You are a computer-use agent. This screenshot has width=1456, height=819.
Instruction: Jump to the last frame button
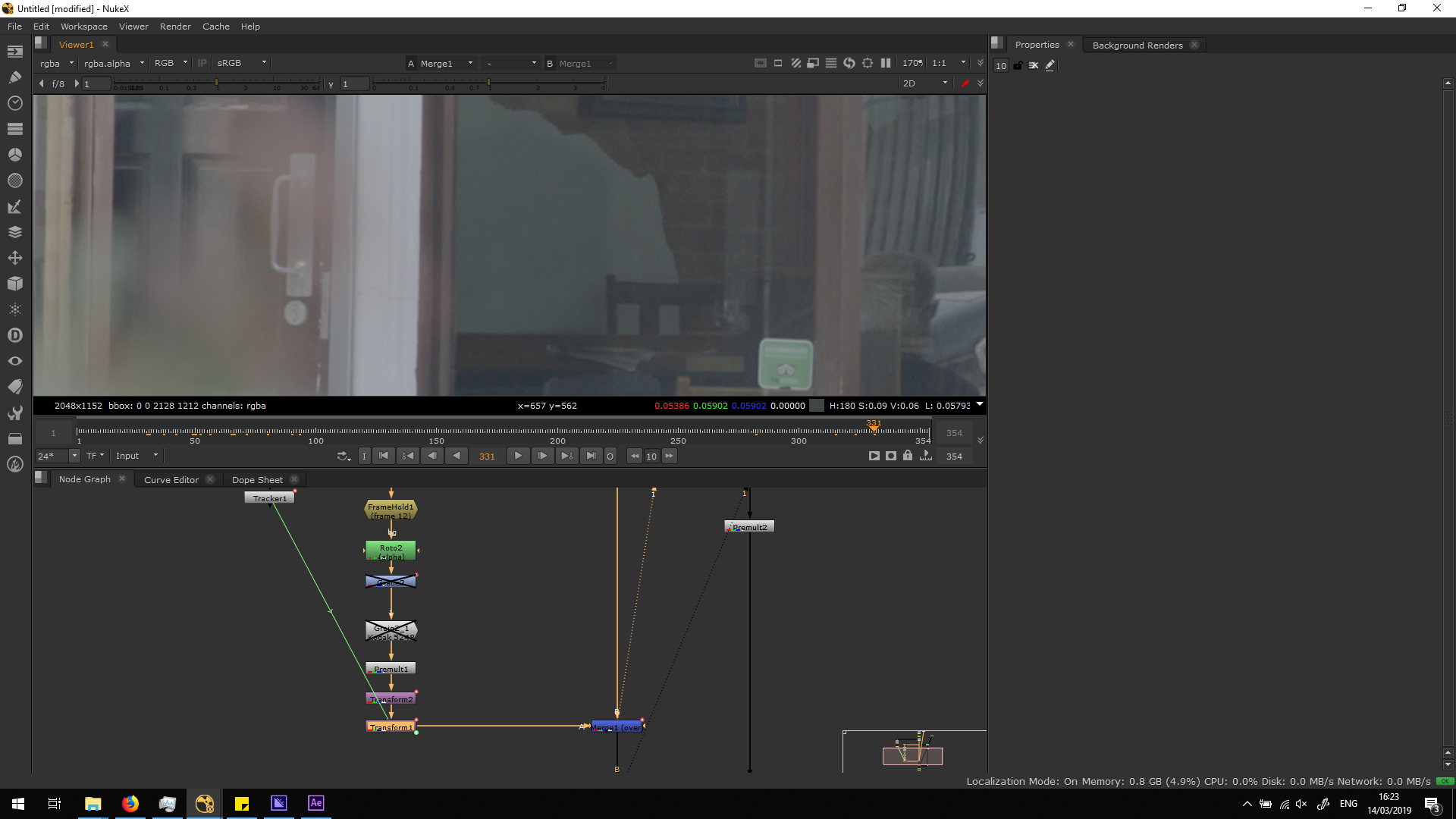click(x=591, y=456)
